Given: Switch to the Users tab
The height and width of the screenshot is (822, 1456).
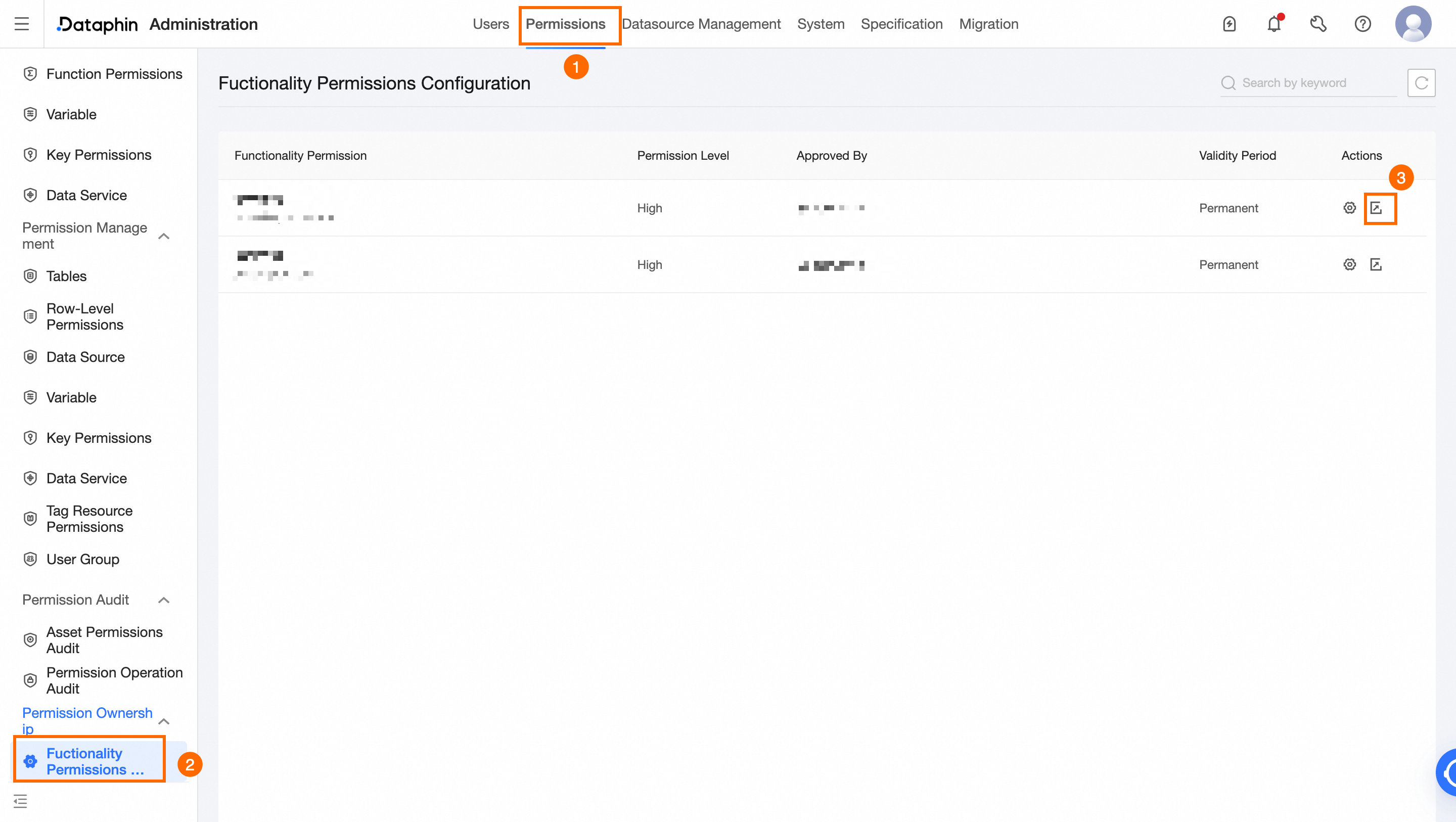Looking at the screenshot, I should (x=490, y=24).
